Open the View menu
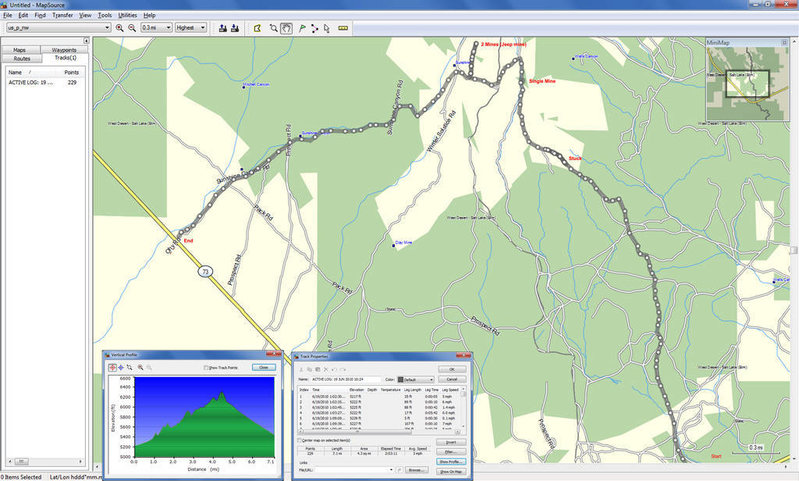Screen dimensions: 799x481 [85, 15]
